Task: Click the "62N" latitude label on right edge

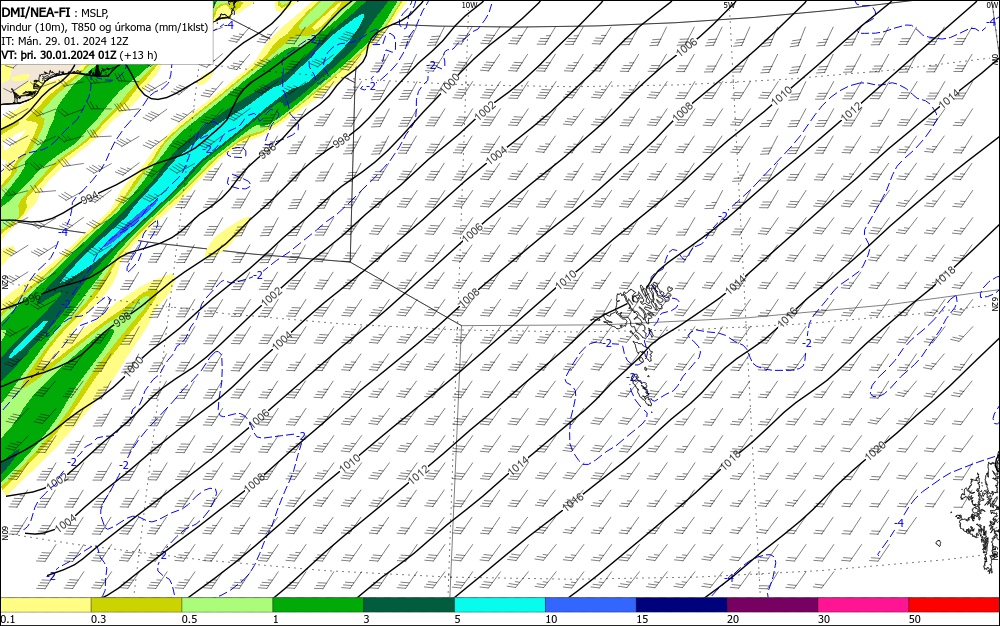Action: click(995, 303)
